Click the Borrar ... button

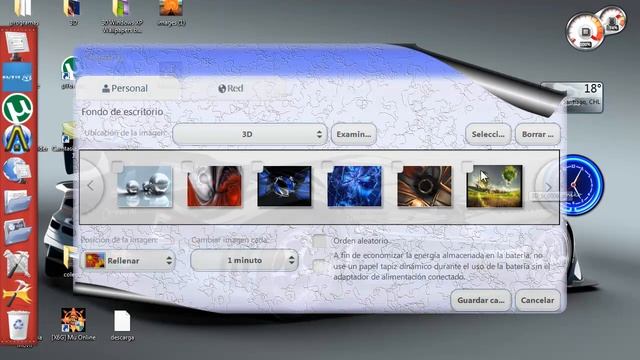point(538,134)
